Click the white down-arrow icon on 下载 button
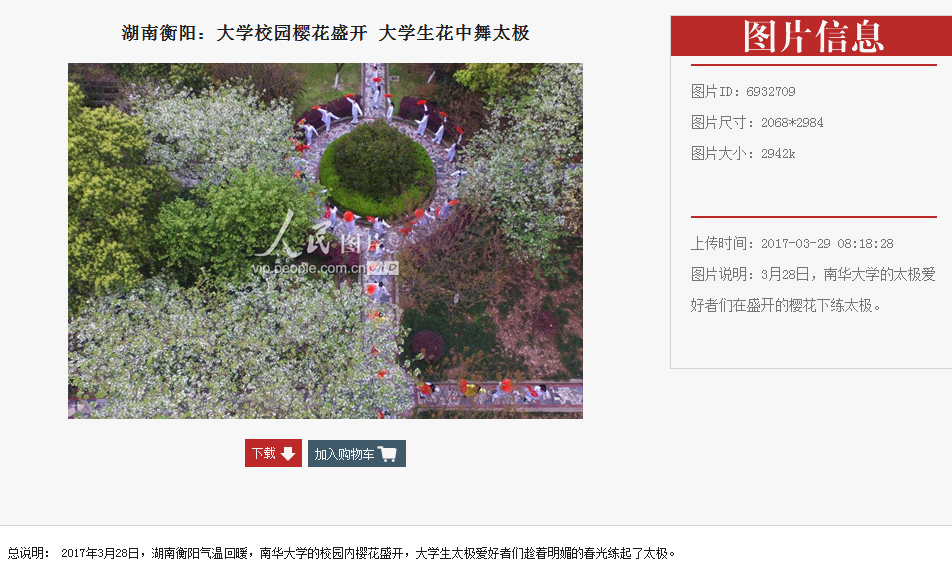952x566 pixels. (288, 454)
